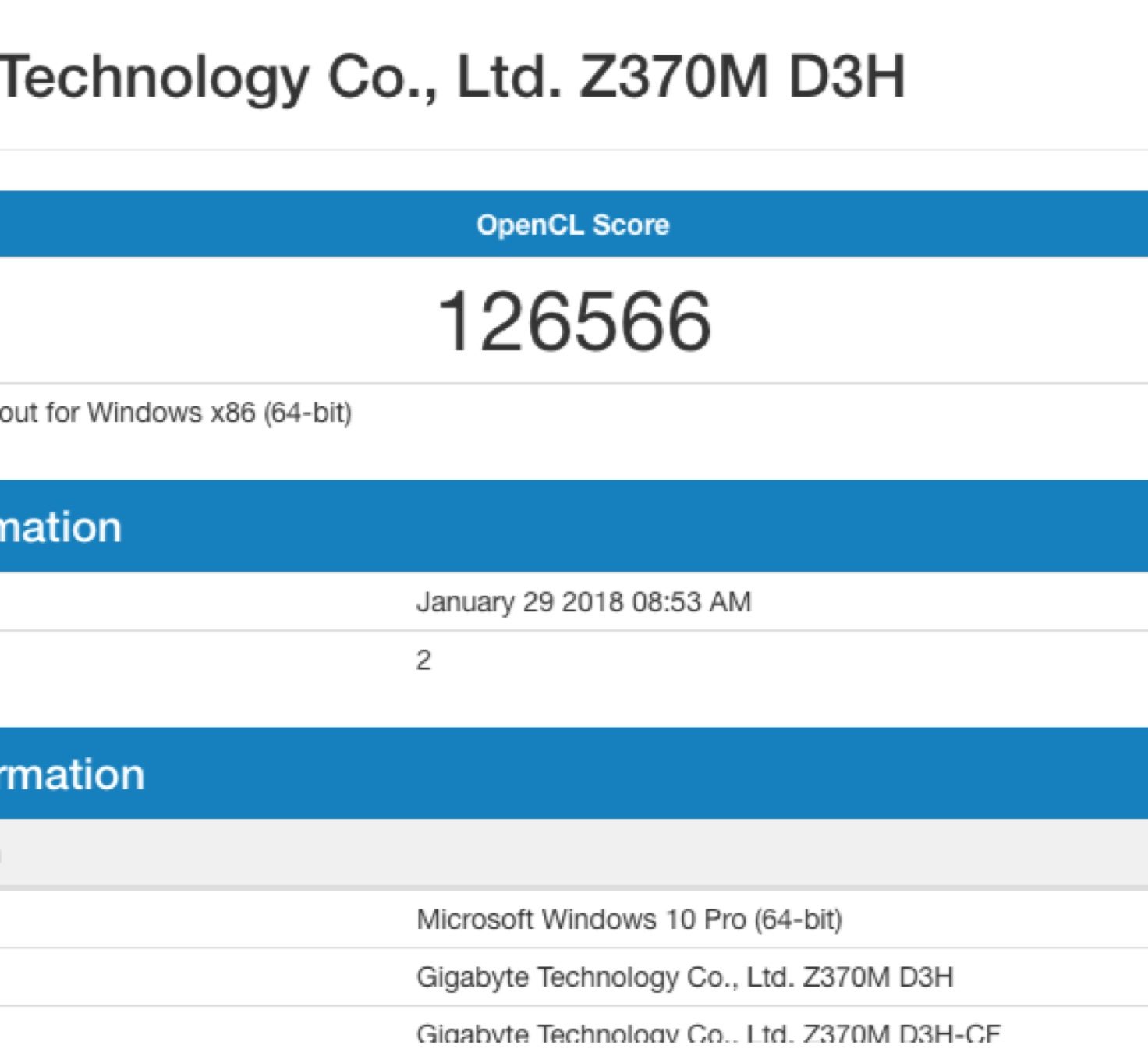Click empty label cell left of value "2"
This screenshot has height=1049, width=1148.
click(x=203, y=661)
